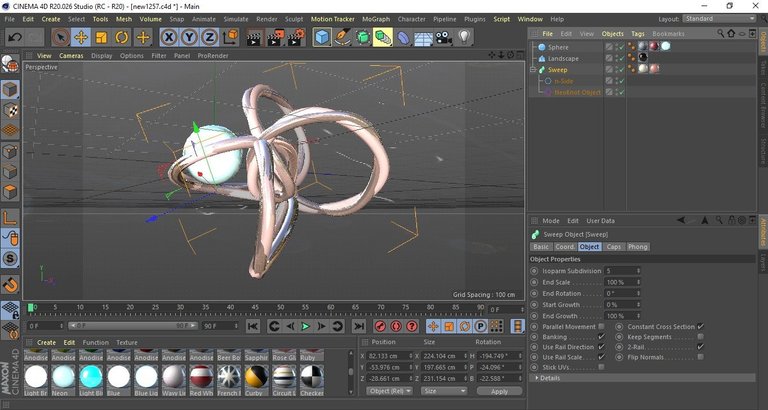Viewport: 768px width, 410px height.
Task: Click the Apply button in Coordinates
Action: click(499, 391)
